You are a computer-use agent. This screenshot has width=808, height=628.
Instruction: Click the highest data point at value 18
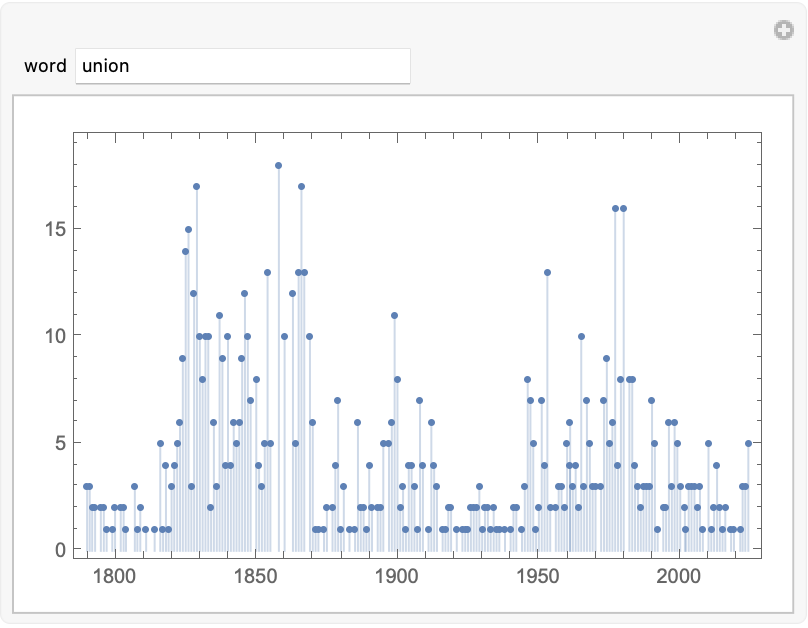pos(278,165)
